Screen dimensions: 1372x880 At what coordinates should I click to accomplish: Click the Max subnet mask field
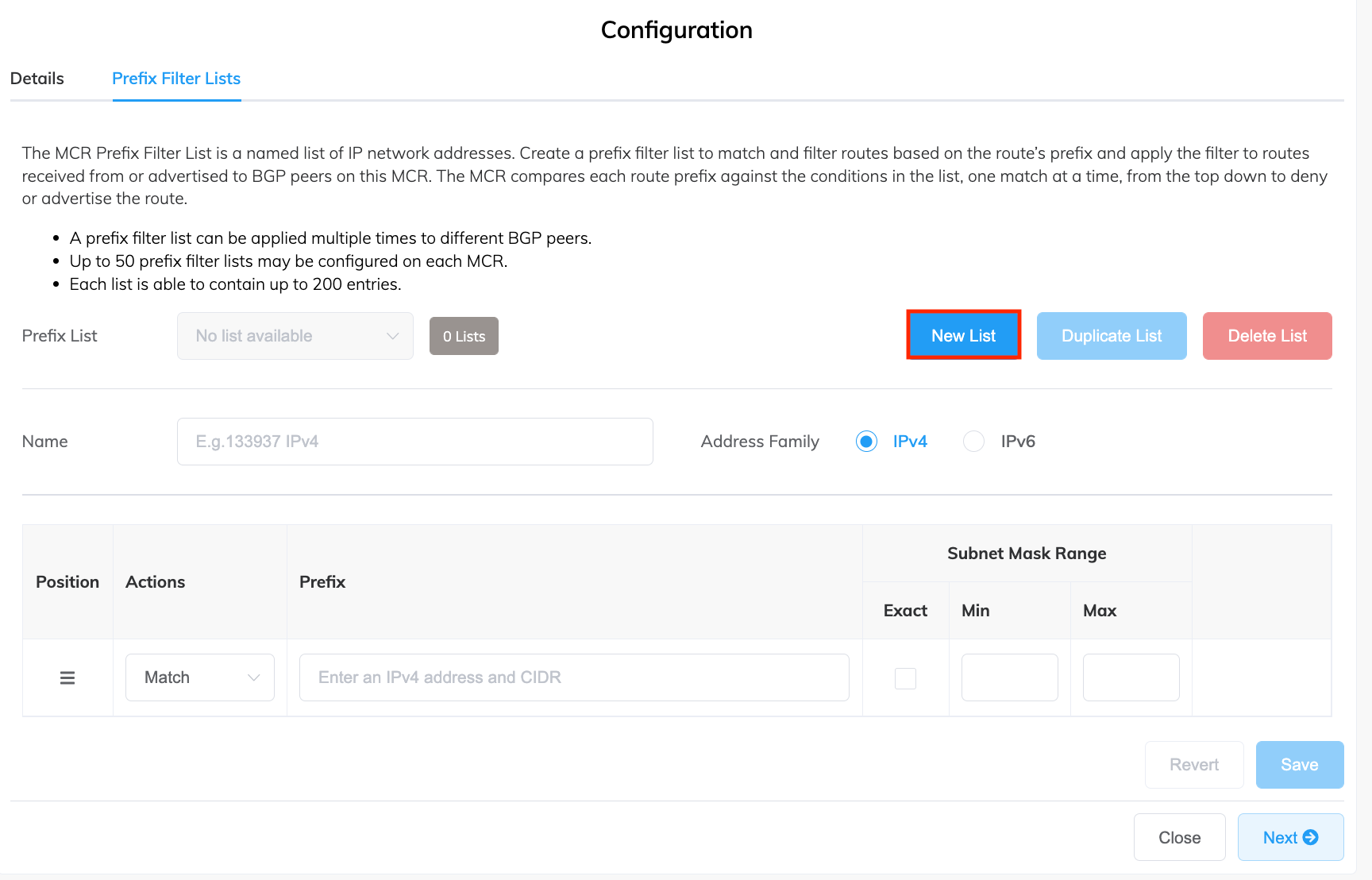[1131, 677]
